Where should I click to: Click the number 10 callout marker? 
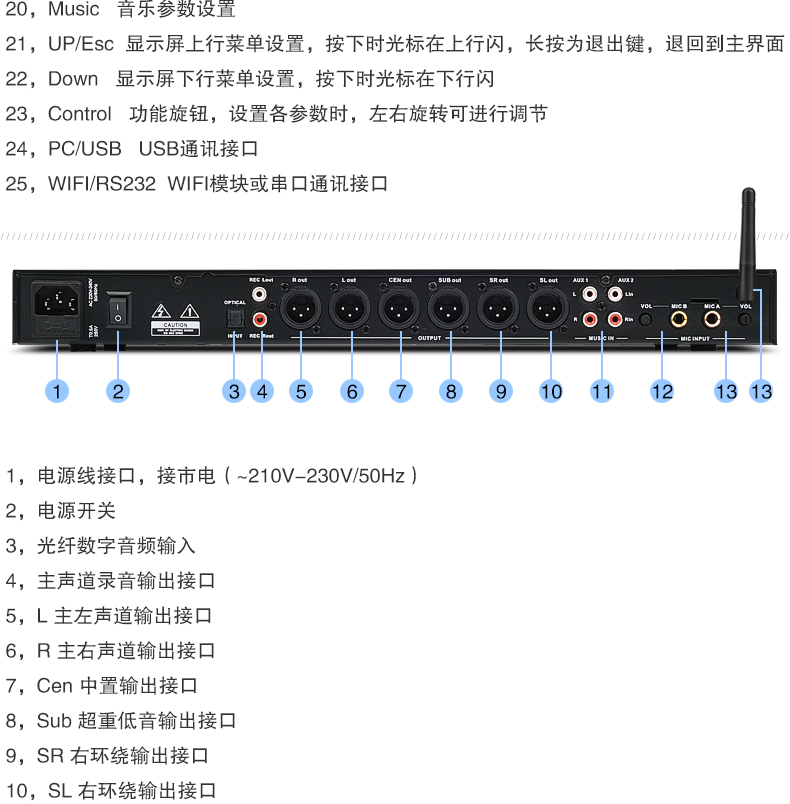(x=551, y=391)
